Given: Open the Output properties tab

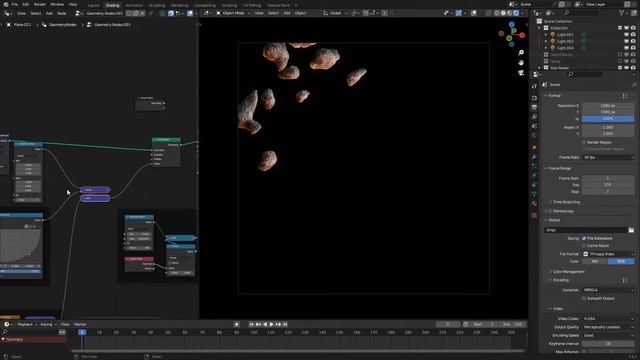Looking at the screenshot, I should pyautogui.click(x=534, y=107).
